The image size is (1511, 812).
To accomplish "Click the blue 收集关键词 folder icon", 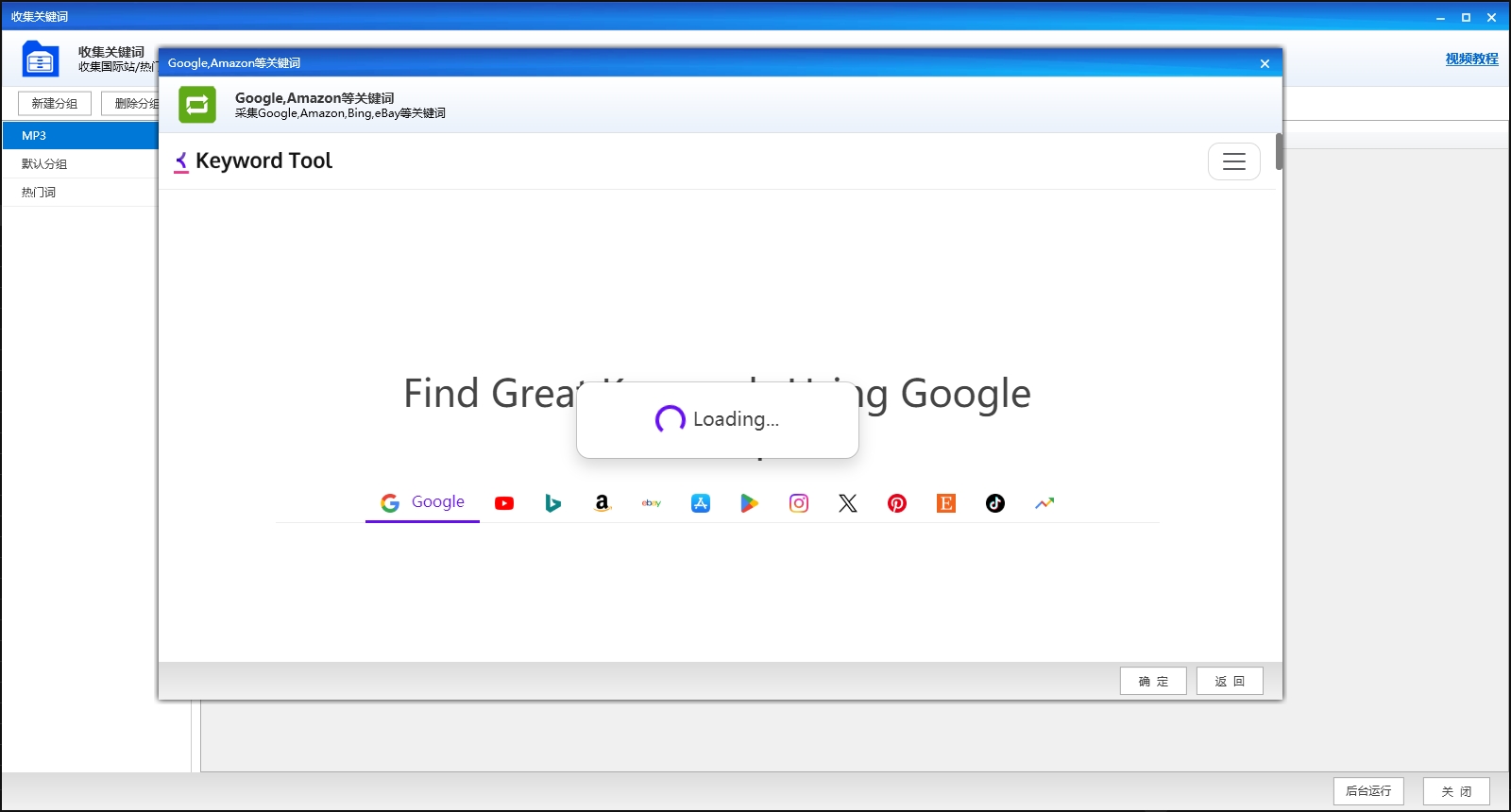I will tap(41, 59).
